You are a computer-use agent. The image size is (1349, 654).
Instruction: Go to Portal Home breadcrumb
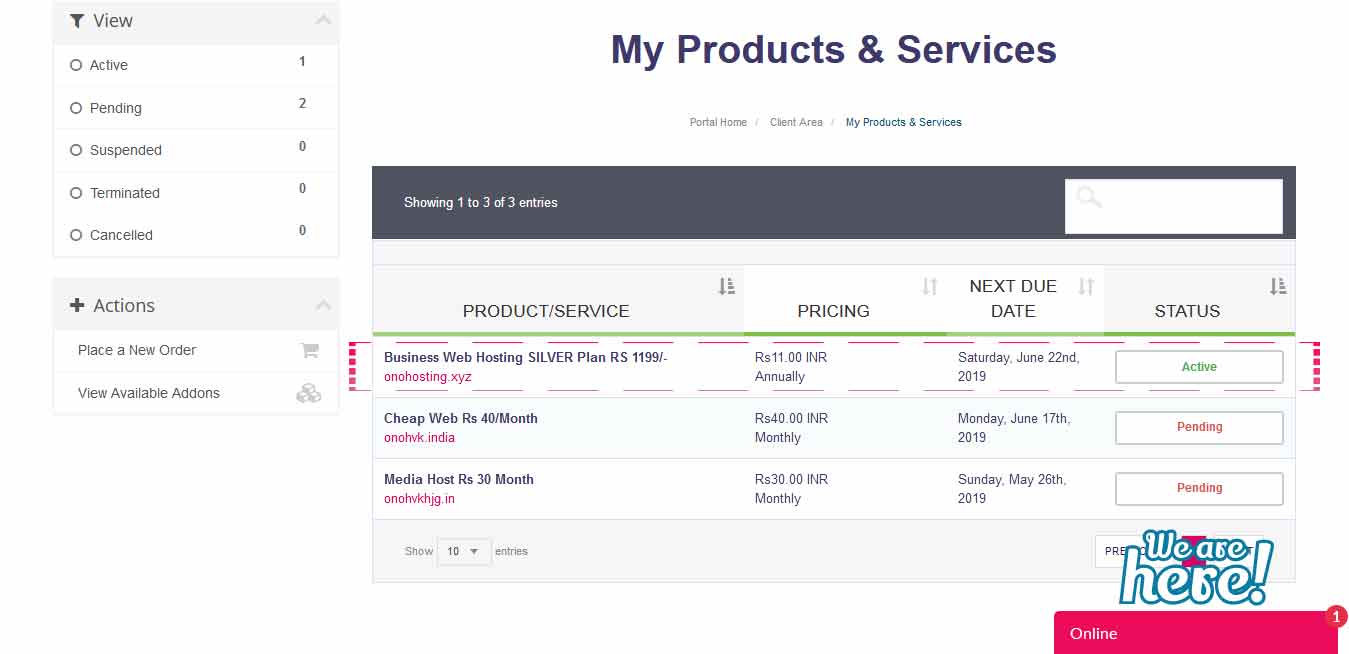[718, 122]
